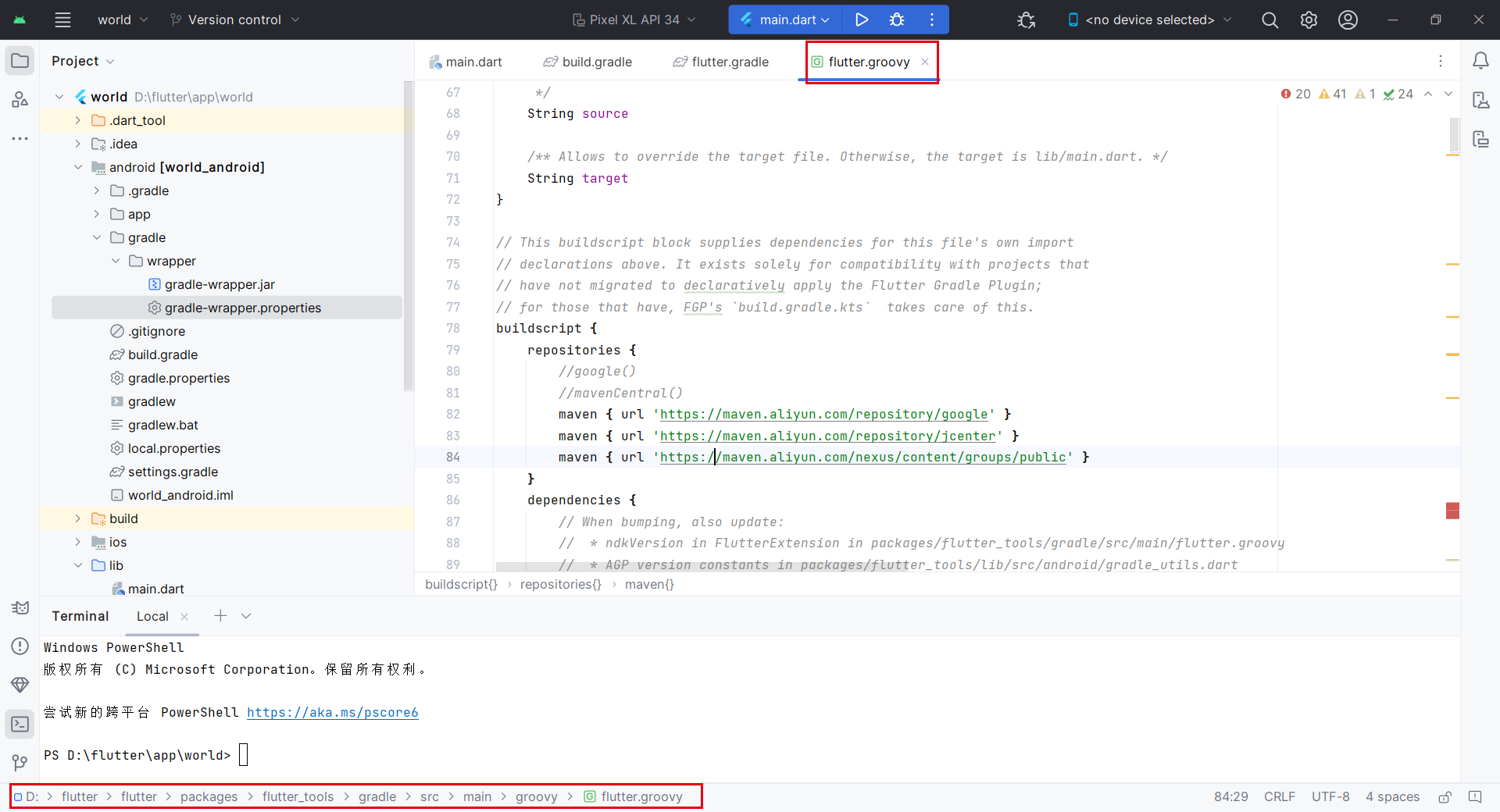Viewport: 1500px width, 812px height.
Task: Collapse the wrapper folder
Action: 115,261
